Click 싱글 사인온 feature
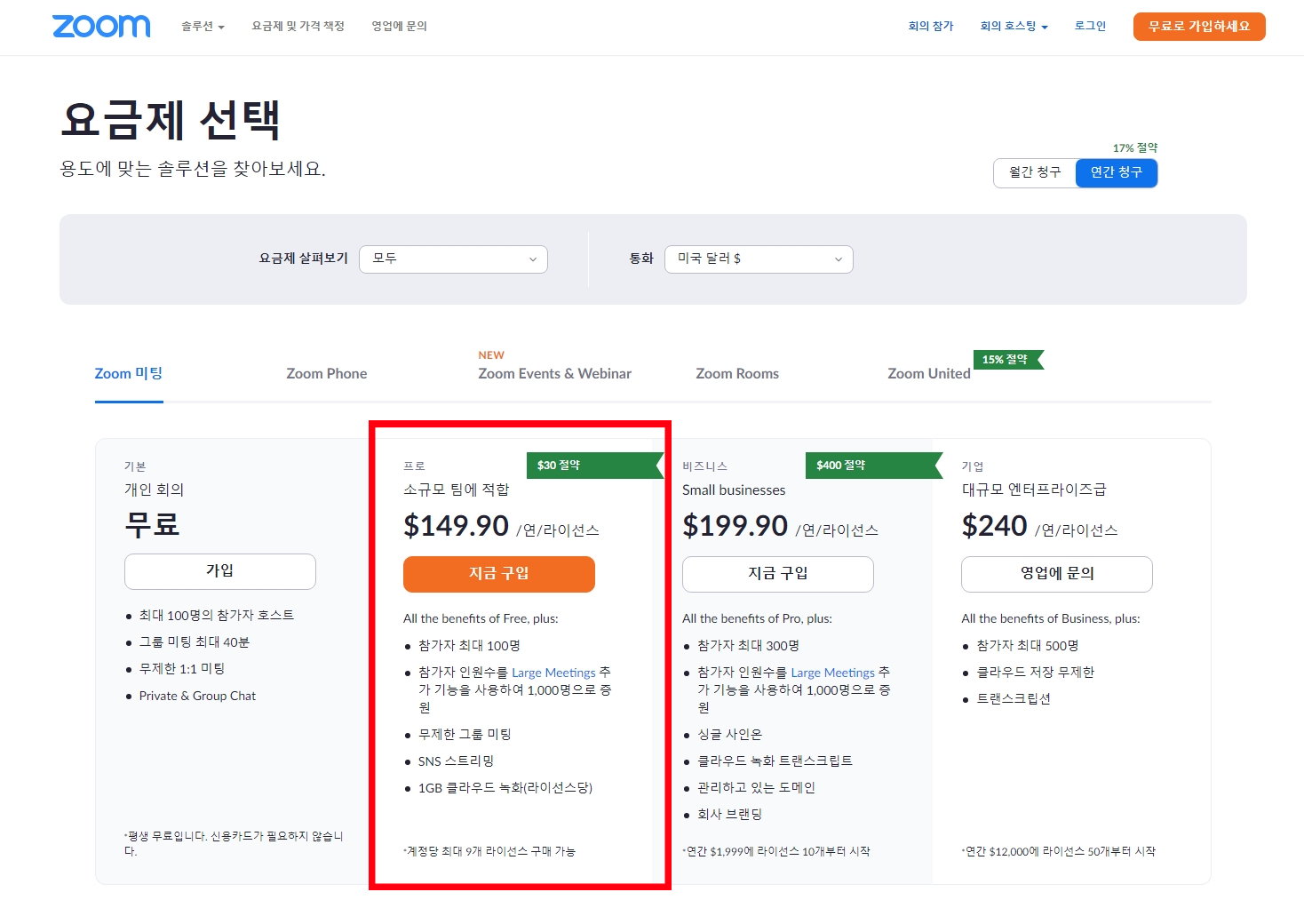 [730, 735]
